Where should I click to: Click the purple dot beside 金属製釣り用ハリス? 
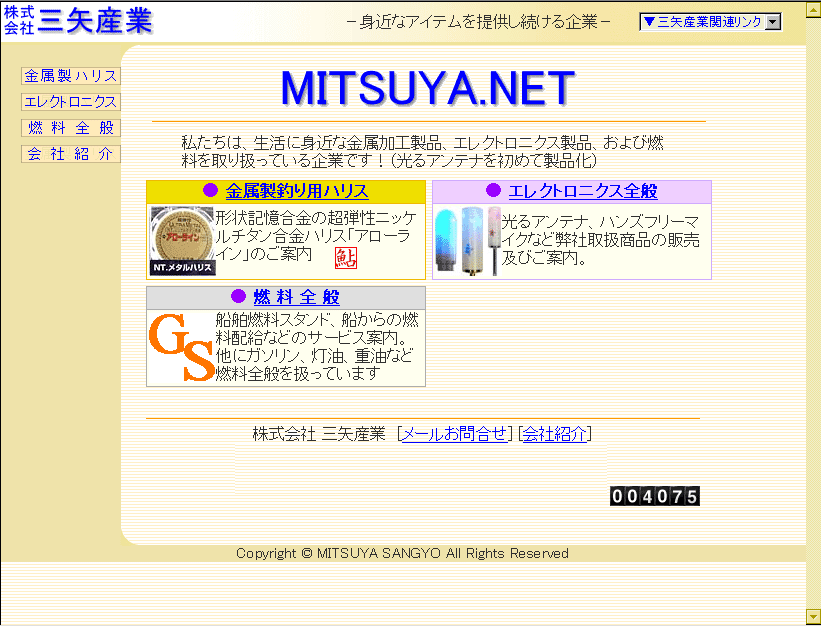tap(210, 191)
